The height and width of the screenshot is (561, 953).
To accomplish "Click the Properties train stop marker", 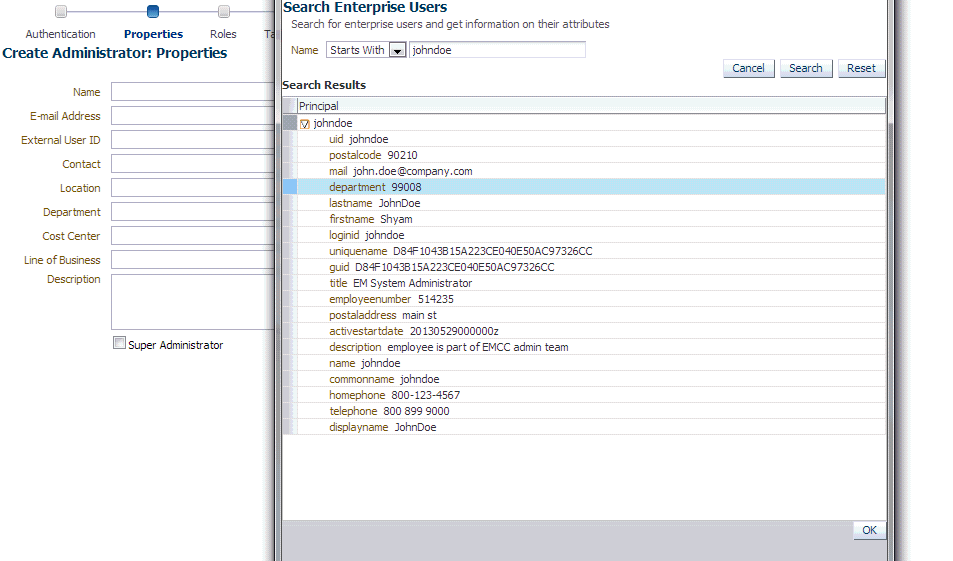I will 153,11.
